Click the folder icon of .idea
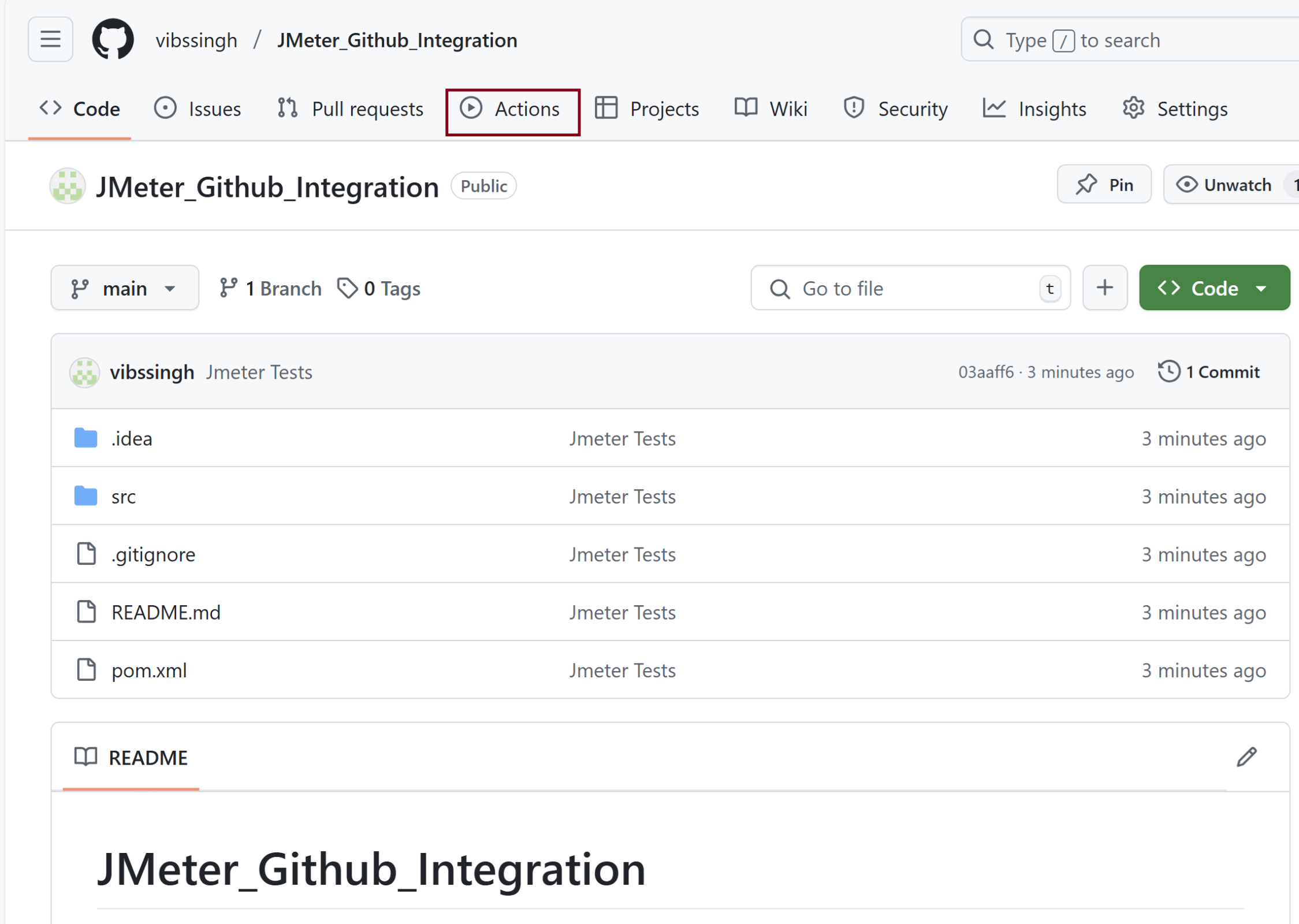 coord(85,438)
